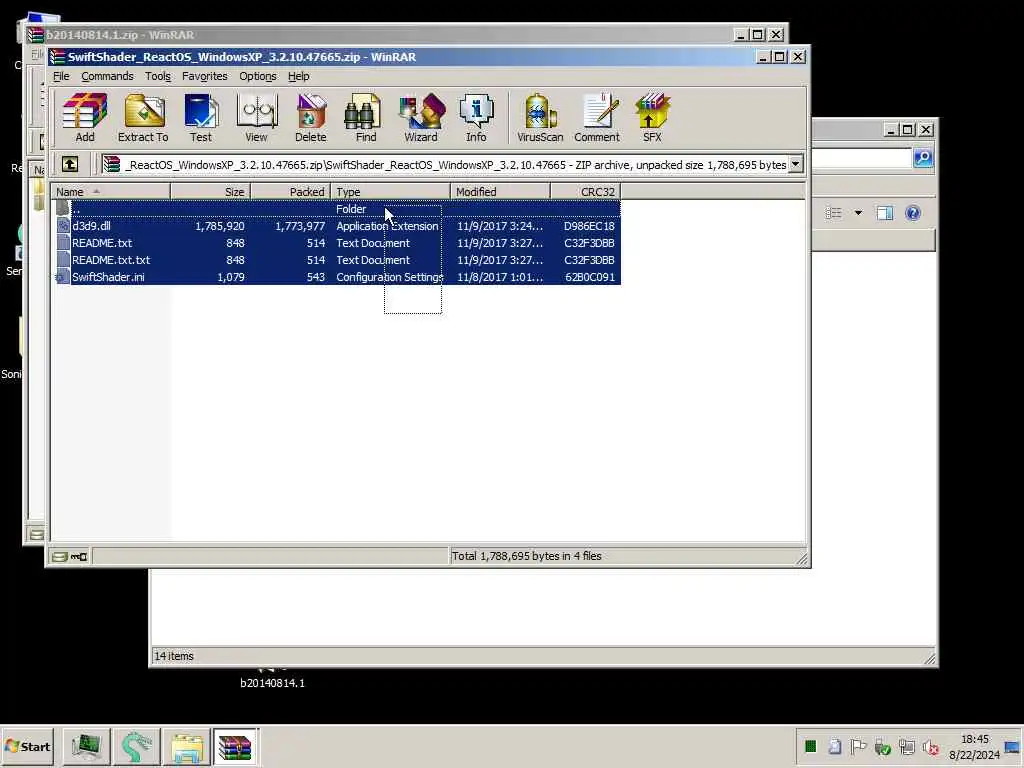
Task: Sort by the Name column header
Action: click(111, 191)
